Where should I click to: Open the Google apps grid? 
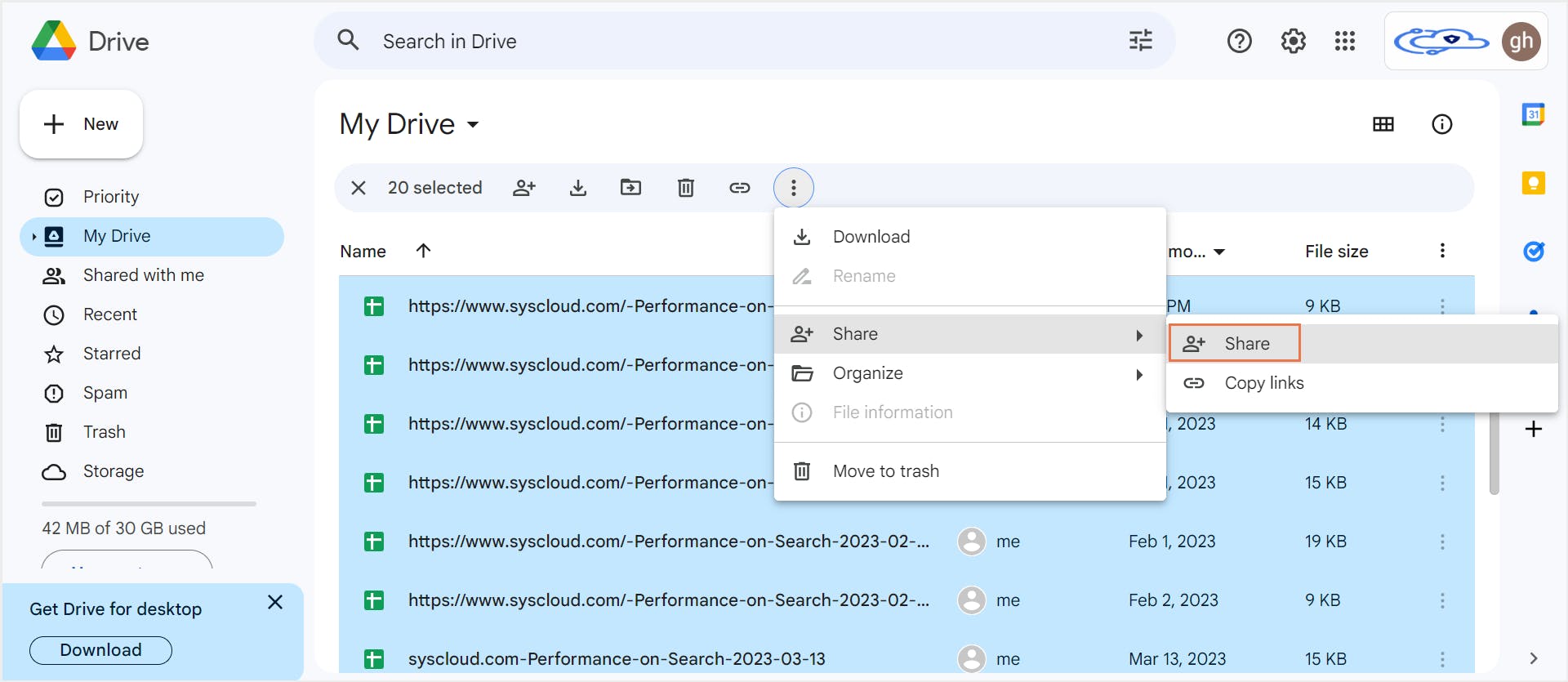1345,41
